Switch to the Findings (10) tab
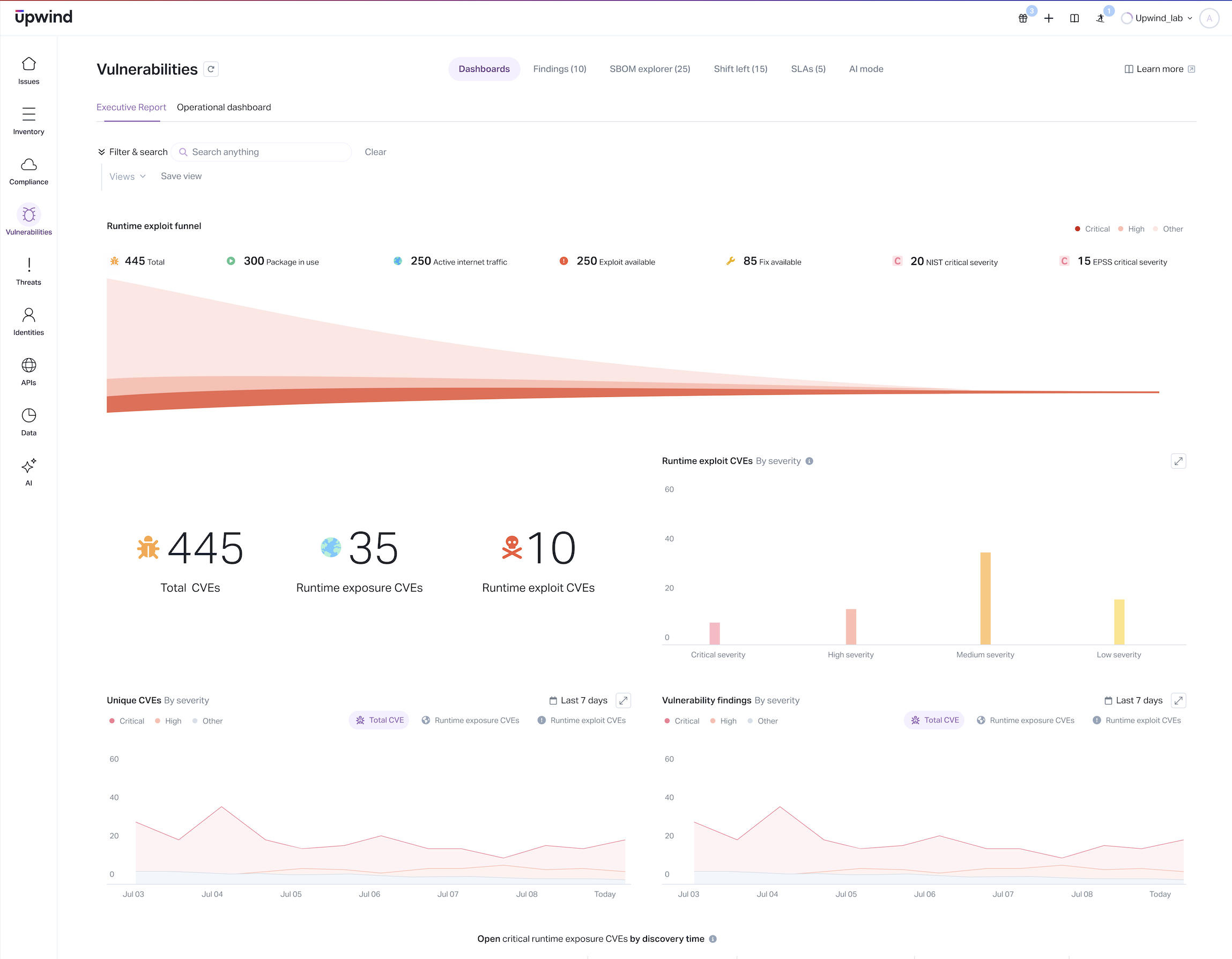Screen dimensions: 1232x959 tap(559, 69)
